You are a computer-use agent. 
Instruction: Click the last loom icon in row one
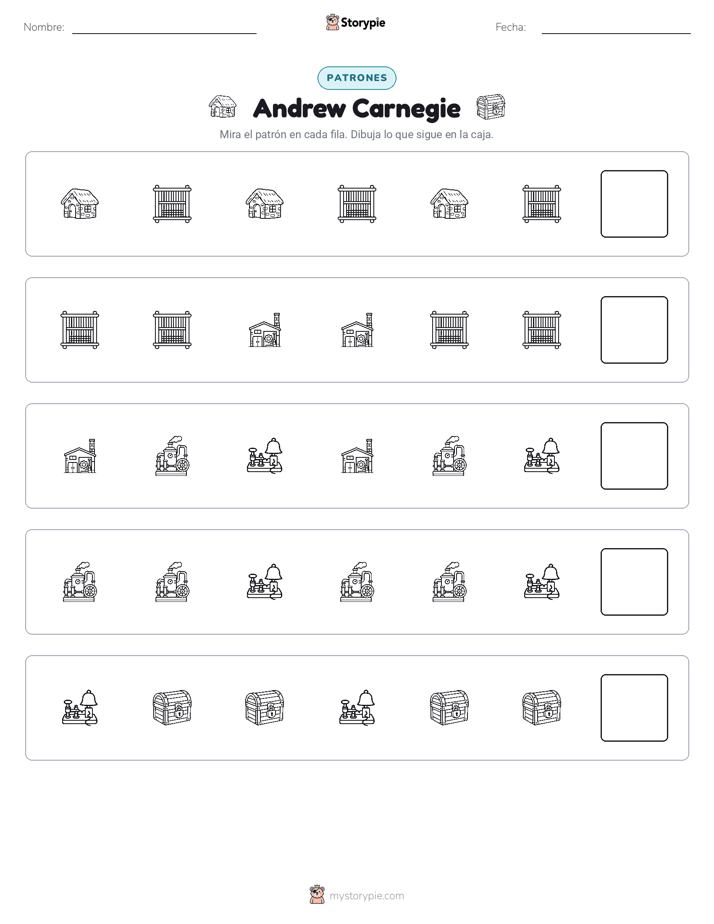pyautogui.click(x=541, y=204)
